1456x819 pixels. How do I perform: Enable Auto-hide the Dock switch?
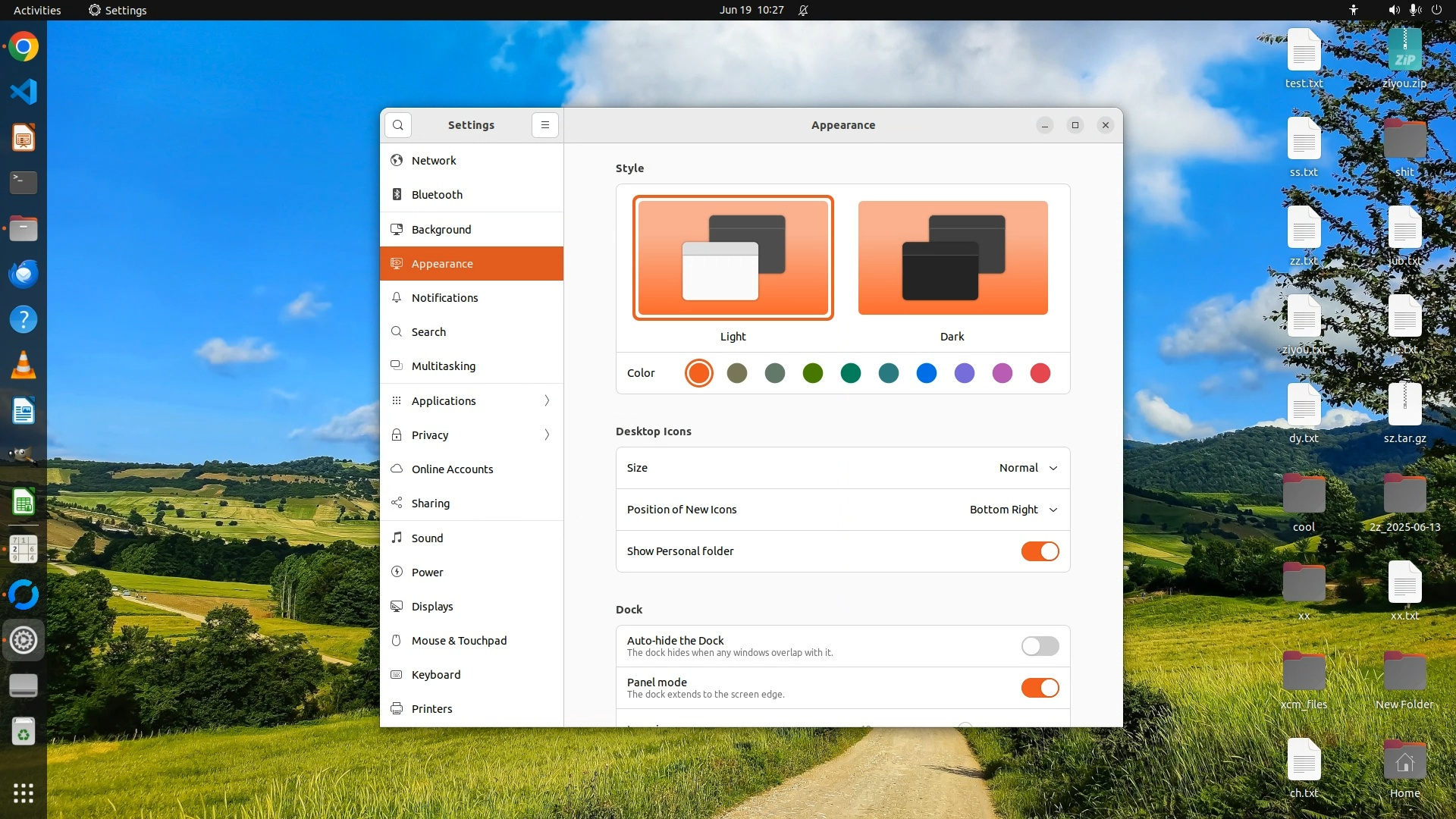click(x=1040, y=646)
